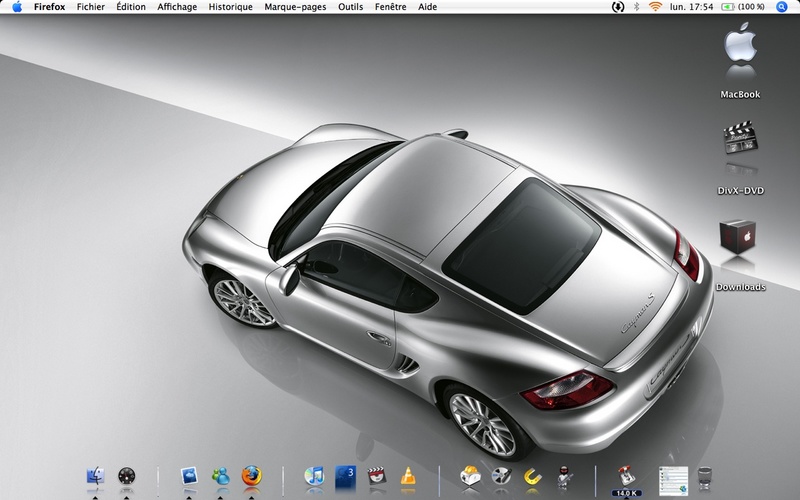Open Finder from the dock
Image resolution: width=800 pixels, height=500 pixels.
[x=95, y=476]
